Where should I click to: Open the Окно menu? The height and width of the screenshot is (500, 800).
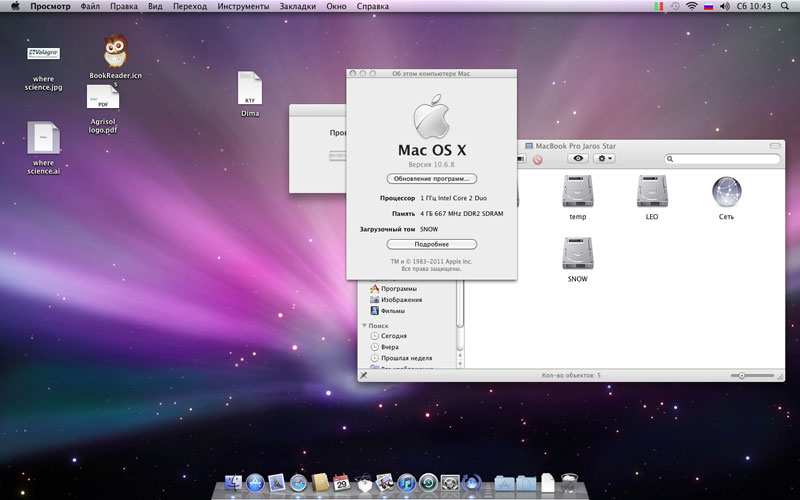click(336, 6)
